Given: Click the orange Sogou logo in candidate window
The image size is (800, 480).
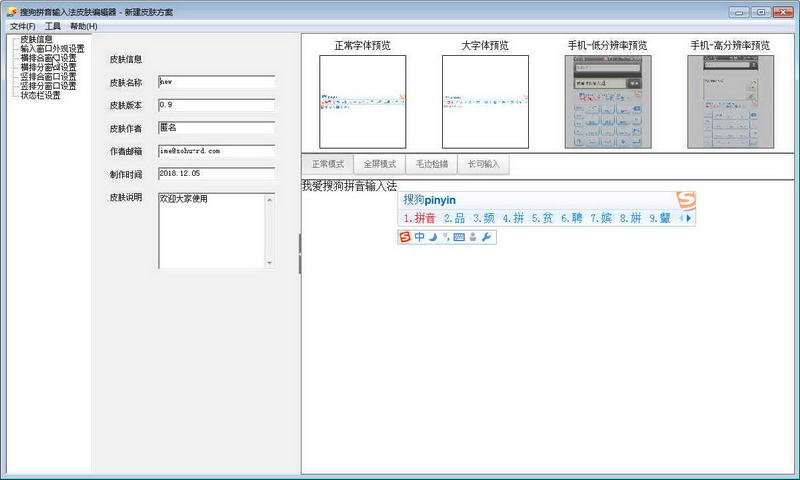Looking at the screenshot, I should (x=685, y=200).
